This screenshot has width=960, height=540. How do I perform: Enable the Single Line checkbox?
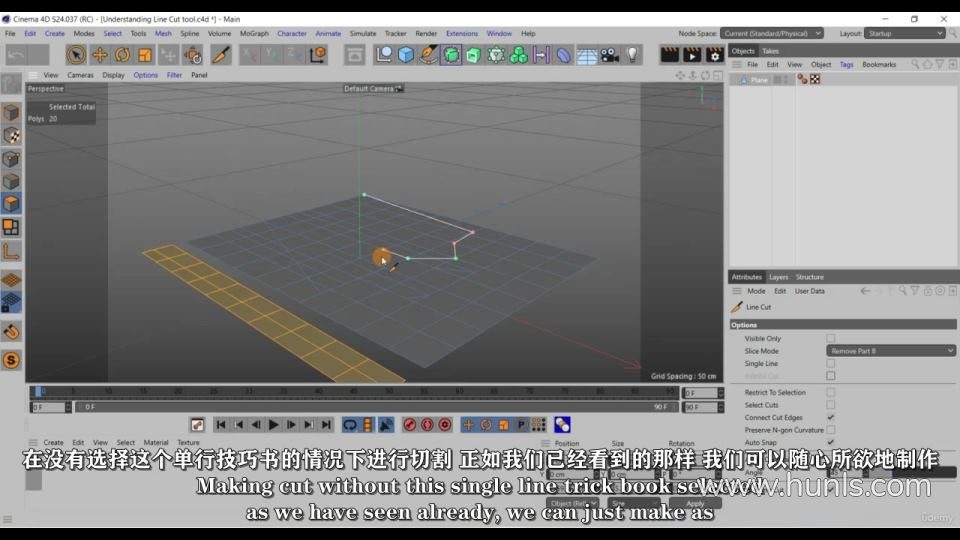830,363
